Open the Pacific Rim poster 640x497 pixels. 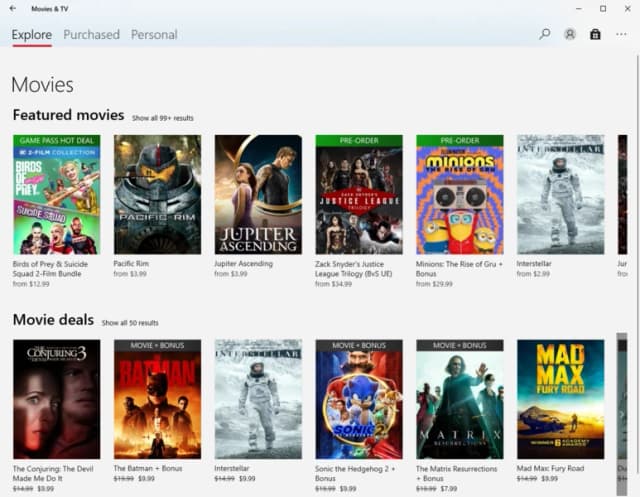(x=157, y=195)
